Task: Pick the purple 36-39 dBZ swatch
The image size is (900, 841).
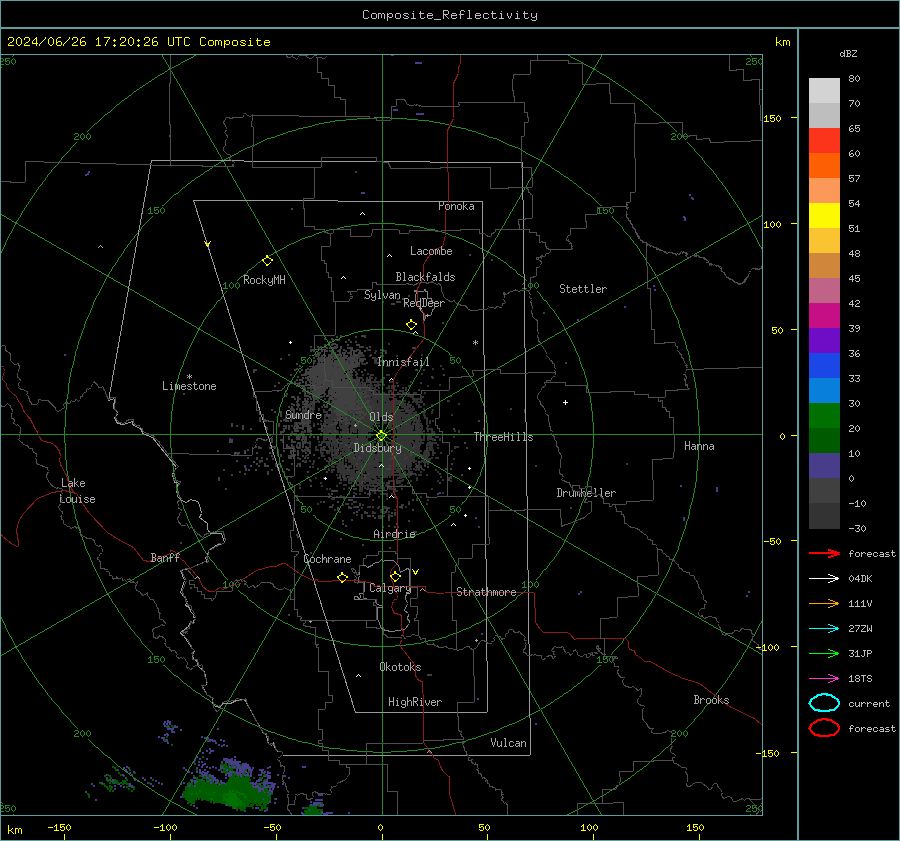Action: [x=824, y=341]
